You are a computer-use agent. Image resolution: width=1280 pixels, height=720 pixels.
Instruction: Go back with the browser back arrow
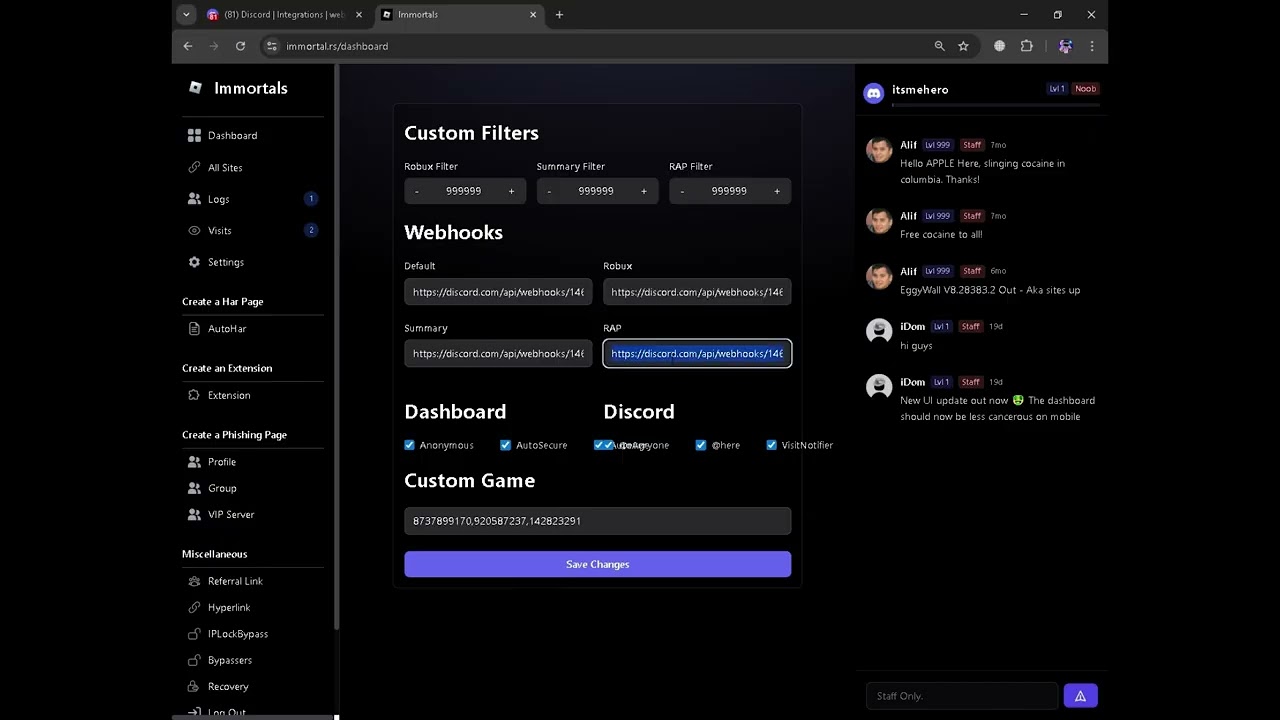pyautogui.click(x=188, y=46)
